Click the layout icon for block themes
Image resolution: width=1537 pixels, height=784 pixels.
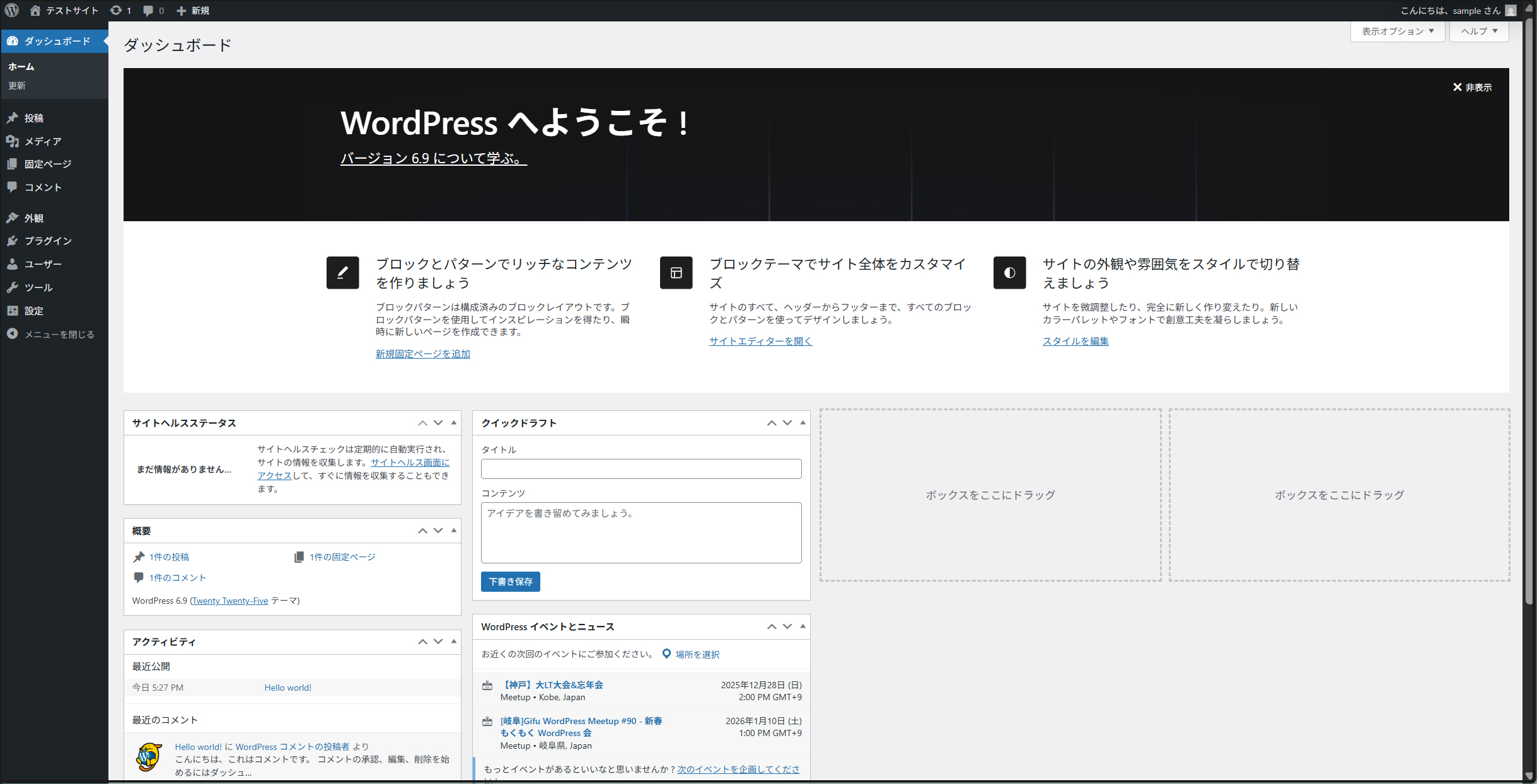(676, 272)
